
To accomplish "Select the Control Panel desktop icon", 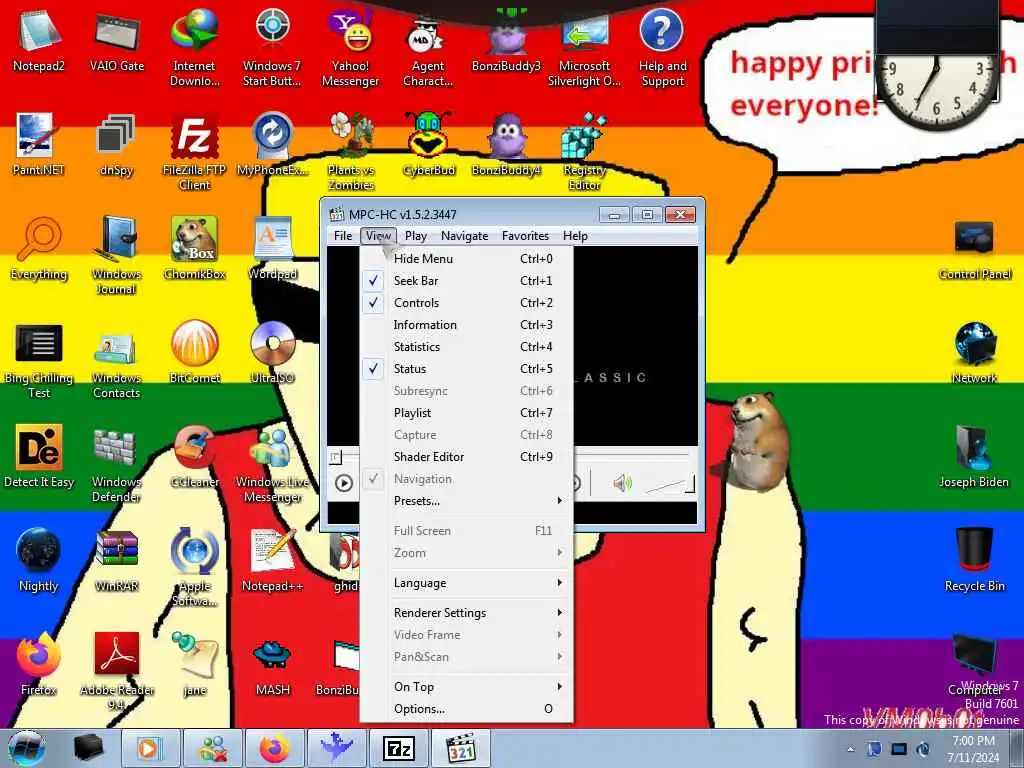I will point(974,249).
